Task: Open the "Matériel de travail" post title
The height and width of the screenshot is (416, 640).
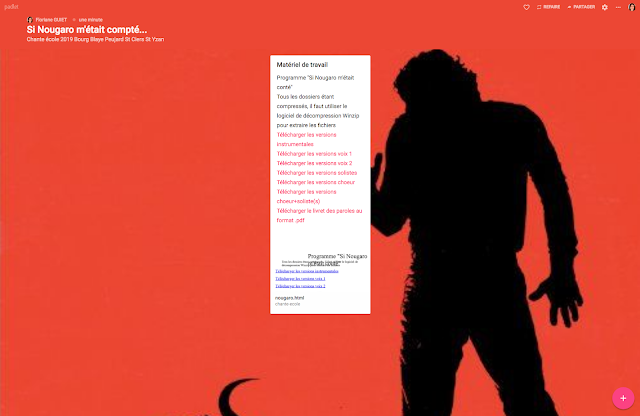Action: tap(302, 65)
